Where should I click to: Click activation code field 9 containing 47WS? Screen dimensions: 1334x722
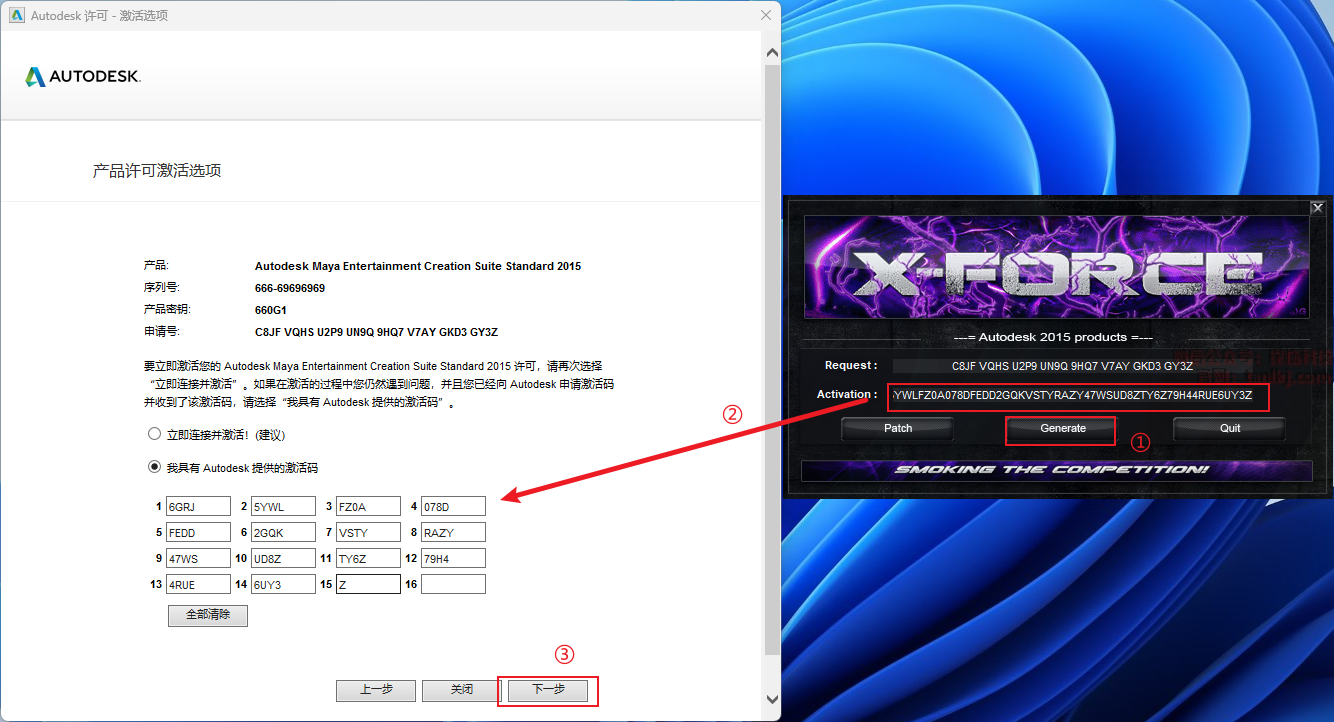(x=198, y=558)
